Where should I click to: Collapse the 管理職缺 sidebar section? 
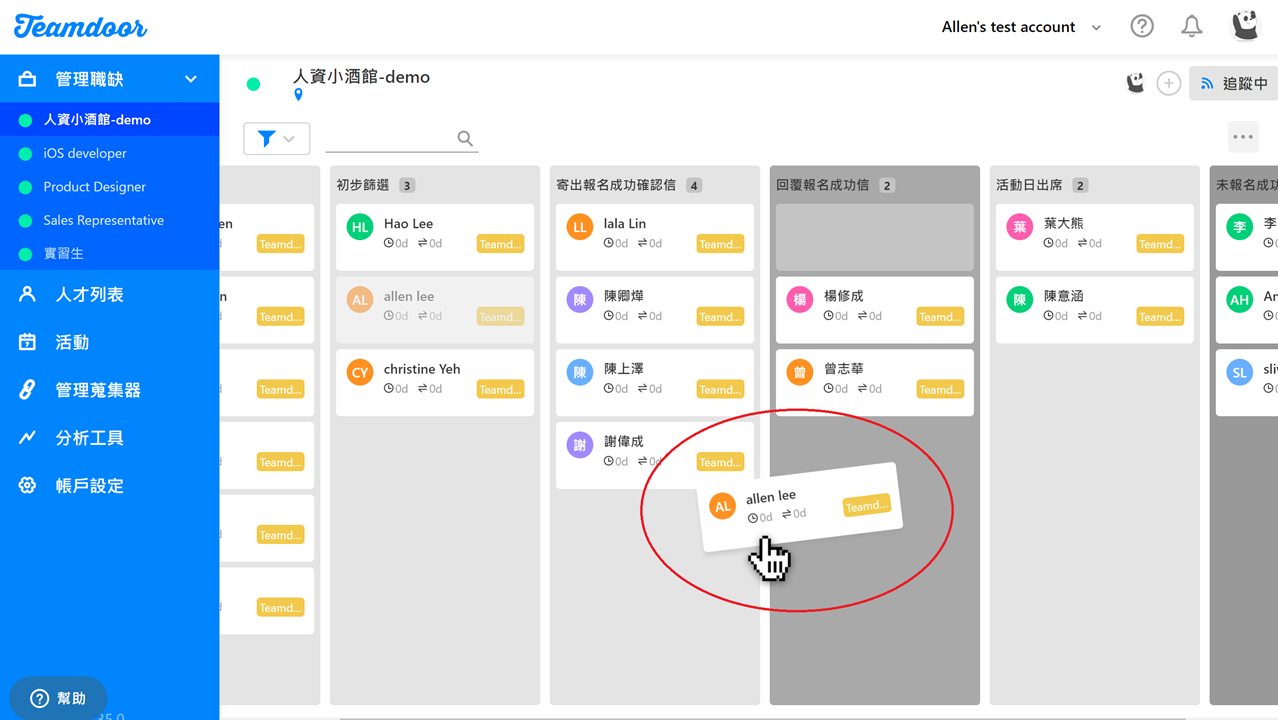click(191, 79)
